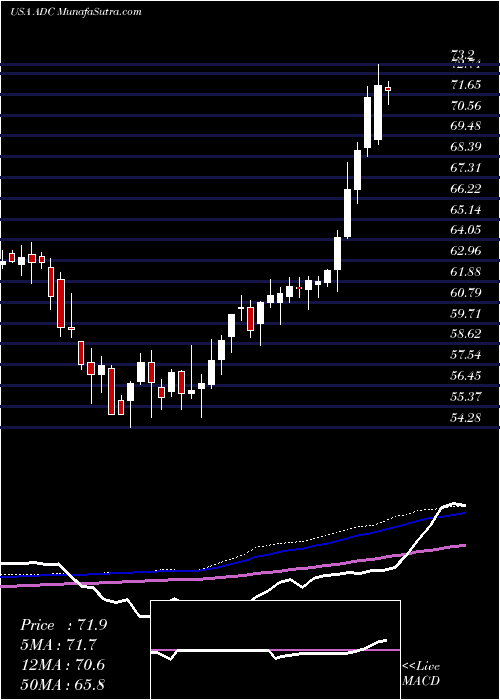The image size is (500, 700).
Task: Click the '12MA : 70.6' readout
Action: pyautogui.click(x=62, y=665)
